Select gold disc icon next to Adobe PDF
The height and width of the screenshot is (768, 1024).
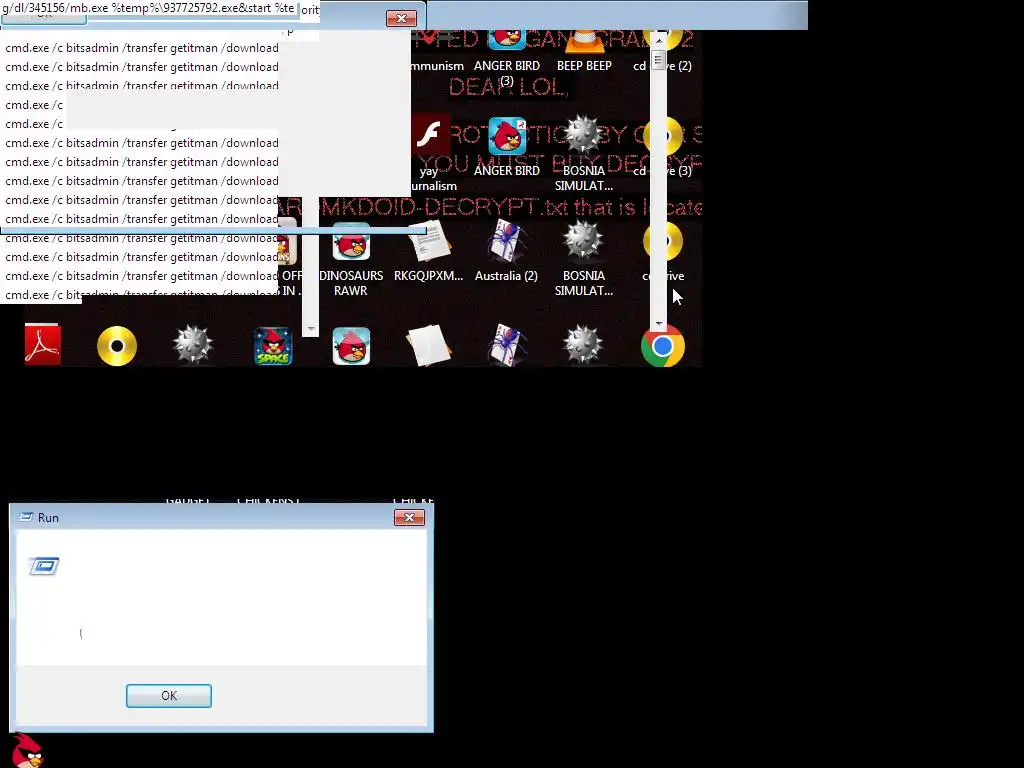[117, 345]
